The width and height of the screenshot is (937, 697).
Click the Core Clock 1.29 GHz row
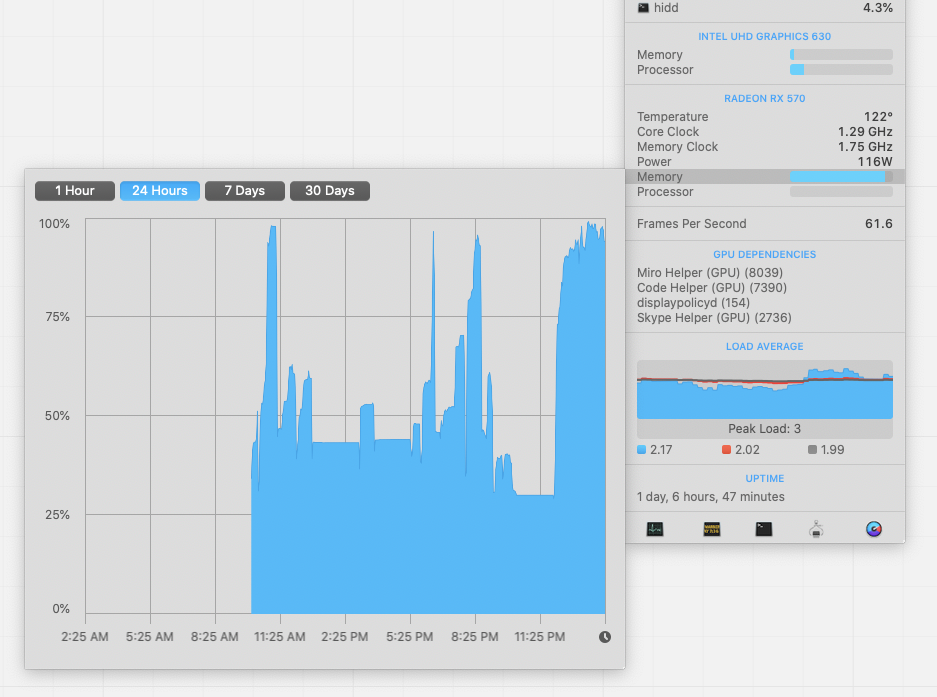tap(765, 132)
